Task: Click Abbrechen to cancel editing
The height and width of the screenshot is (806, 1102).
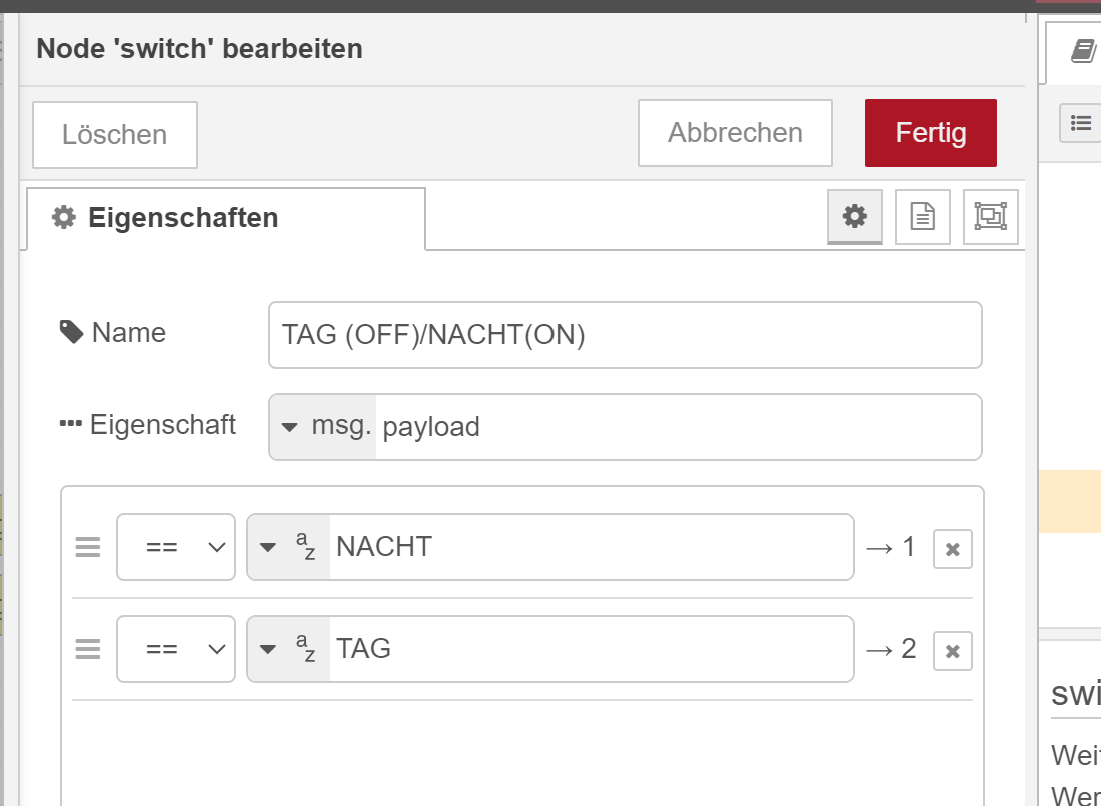Action: click(735, 133)
